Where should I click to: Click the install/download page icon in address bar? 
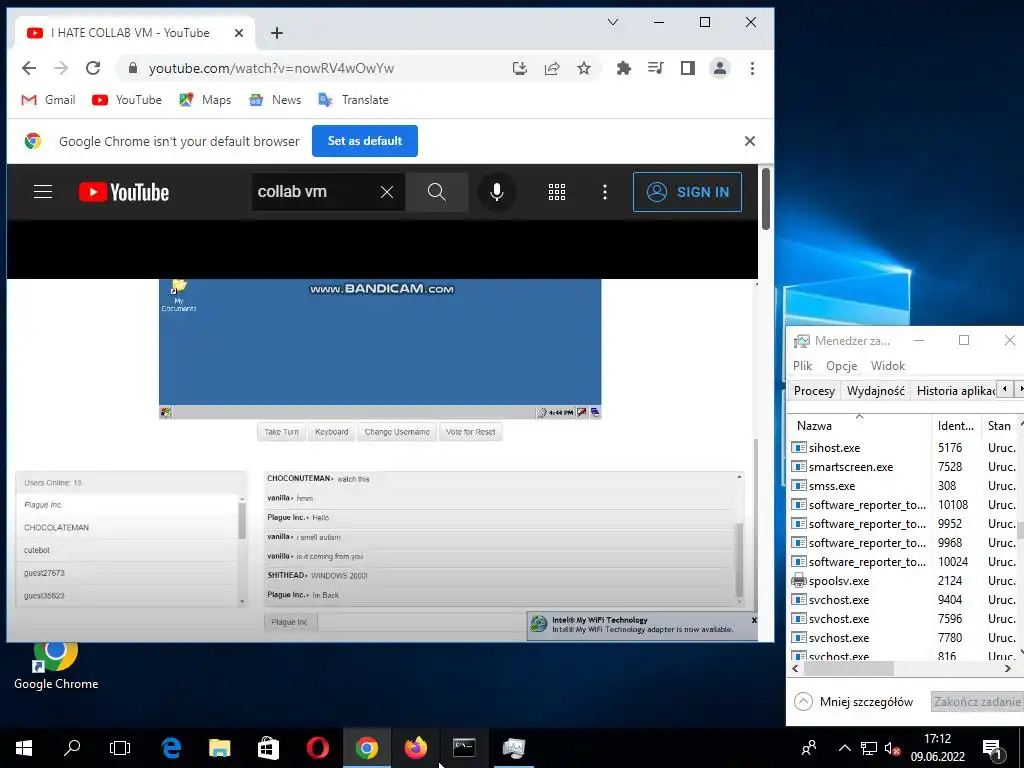[x=520, y=68]
